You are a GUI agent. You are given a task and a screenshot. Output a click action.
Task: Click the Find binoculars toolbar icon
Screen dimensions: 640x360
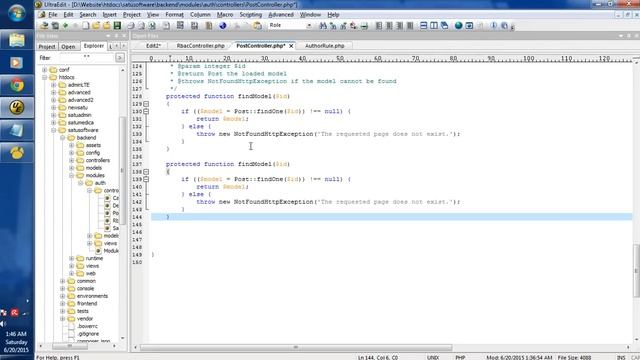pyautogui.click(x=323, y=26)
